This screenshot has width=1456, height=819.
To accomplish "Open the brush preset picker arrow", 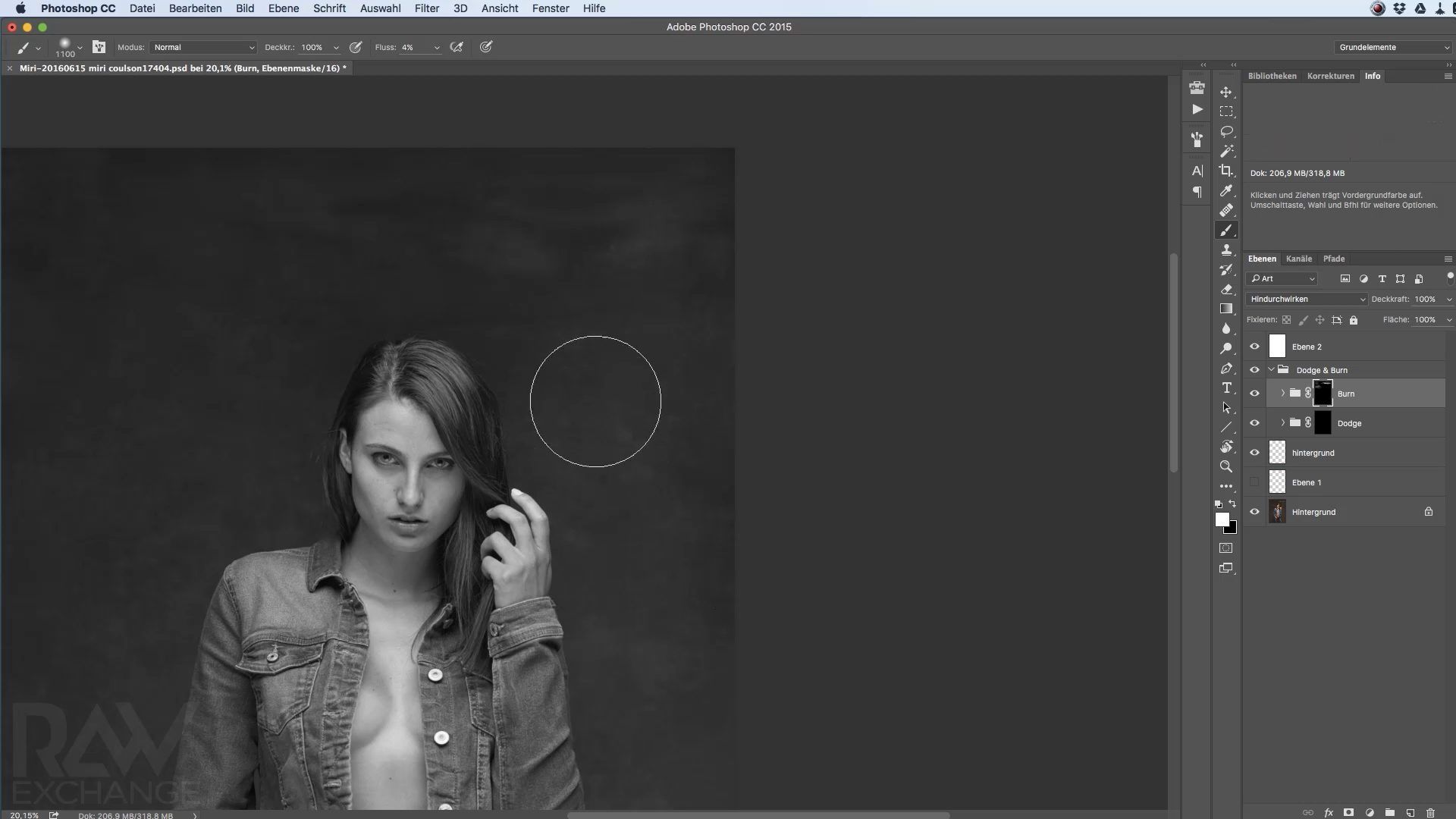I will coord(80,47).
